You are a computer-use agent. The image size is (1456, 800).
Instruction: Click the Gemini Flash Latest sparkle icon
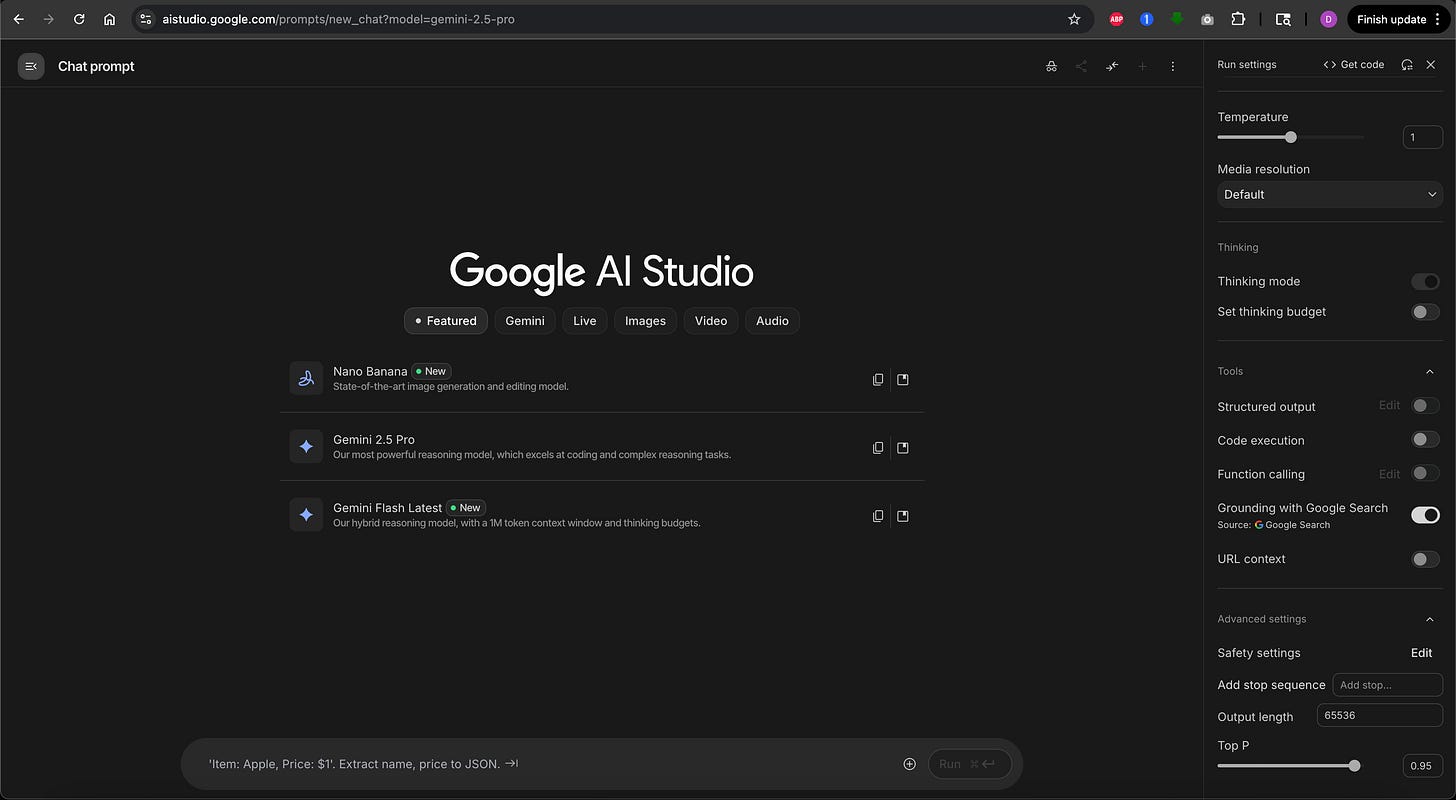(x=306, y=515)
